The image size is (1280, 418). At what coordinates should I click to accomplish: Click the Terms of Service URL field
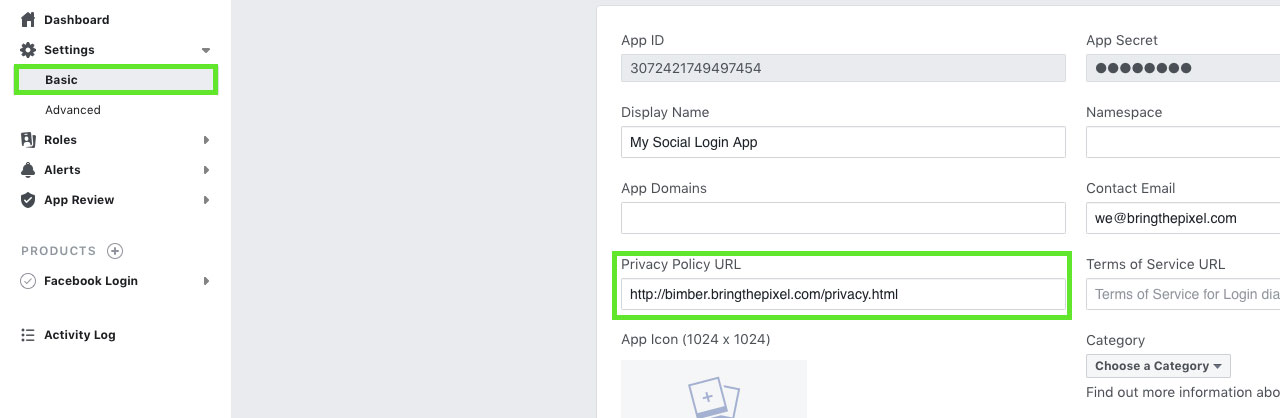tap(1183, 294)
